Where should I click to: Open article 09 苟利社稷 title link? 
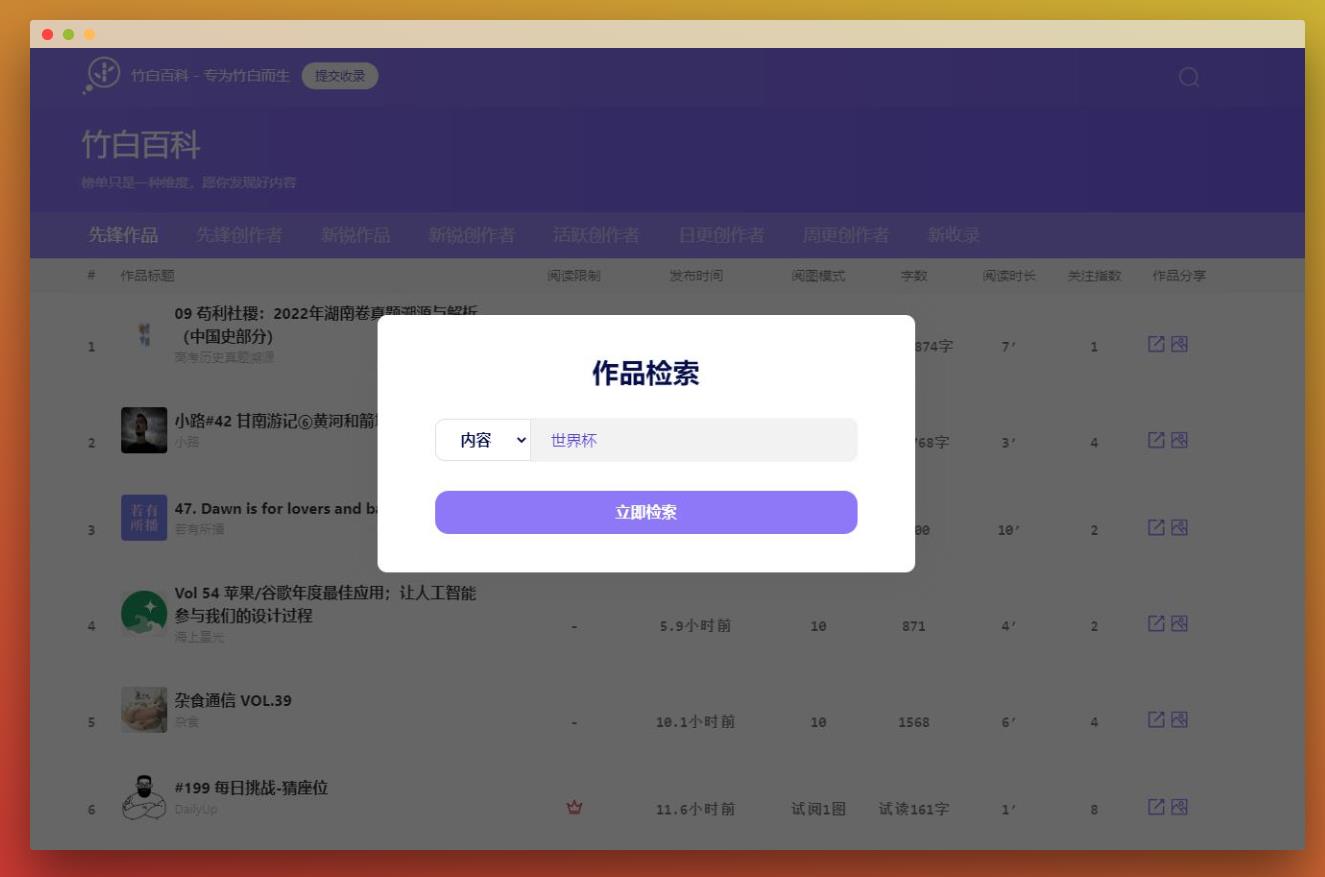click(326, 324)
